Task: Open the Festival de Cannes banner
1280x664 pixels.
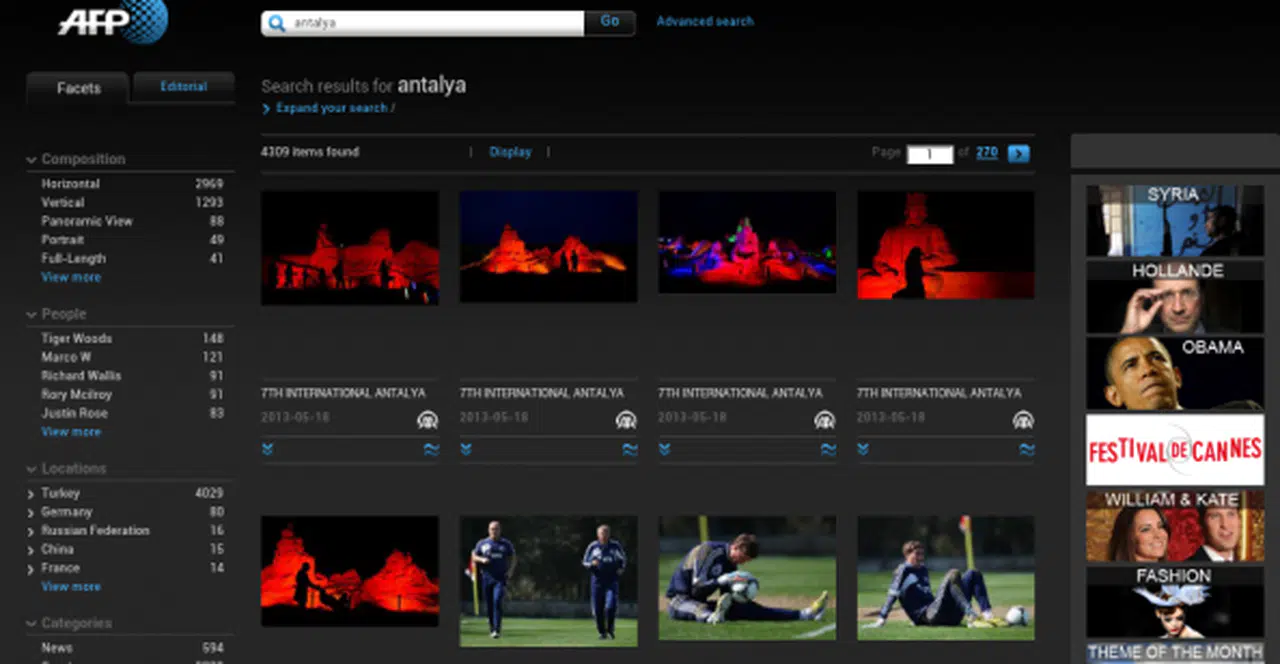Action: (1175, 450)
